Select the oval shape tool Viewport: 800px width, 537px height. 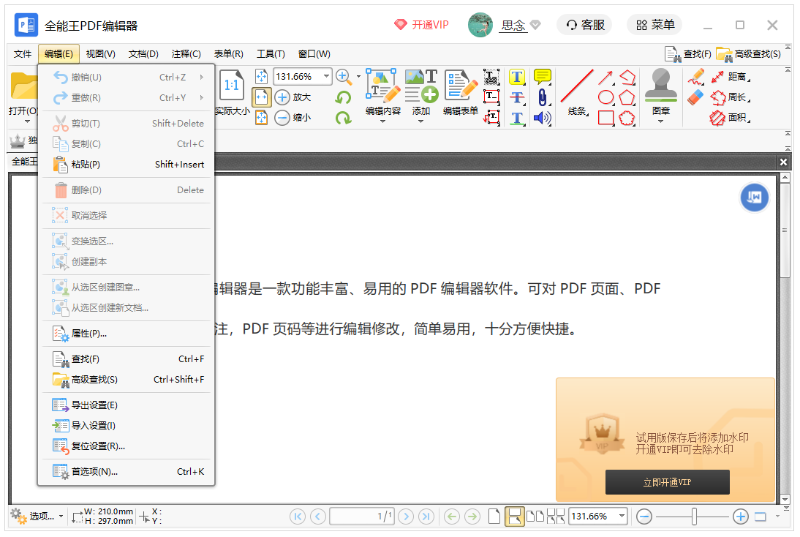tap(606, 97)
